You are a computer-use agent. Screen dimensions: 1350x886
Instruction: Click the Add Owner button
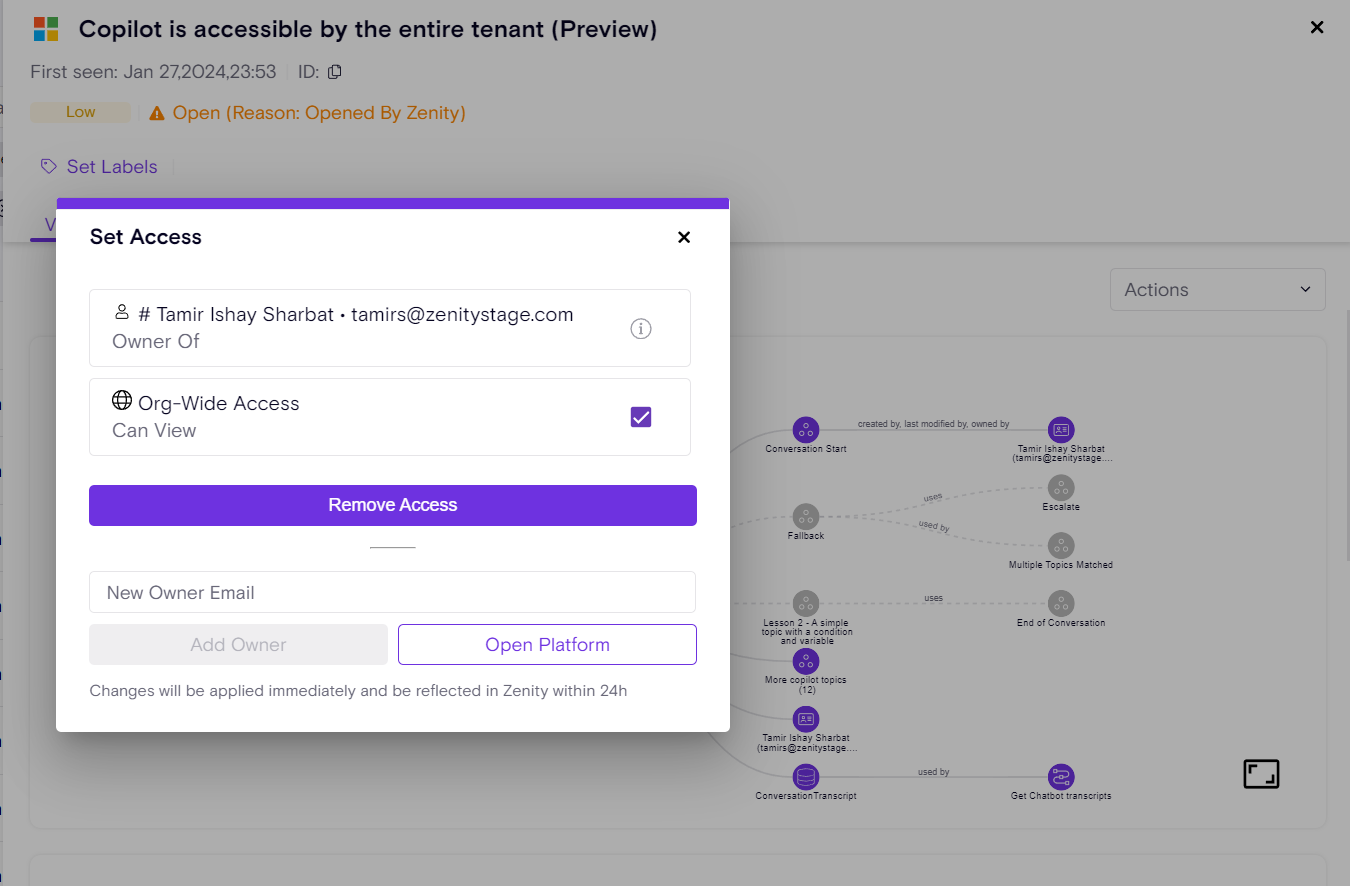coord(238,645)
